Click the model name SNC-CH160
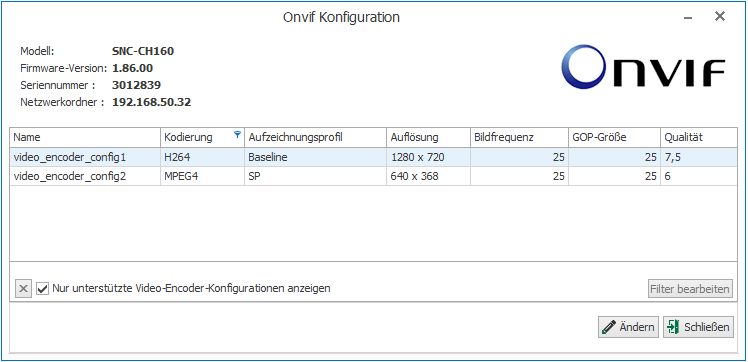 (143, 51)
